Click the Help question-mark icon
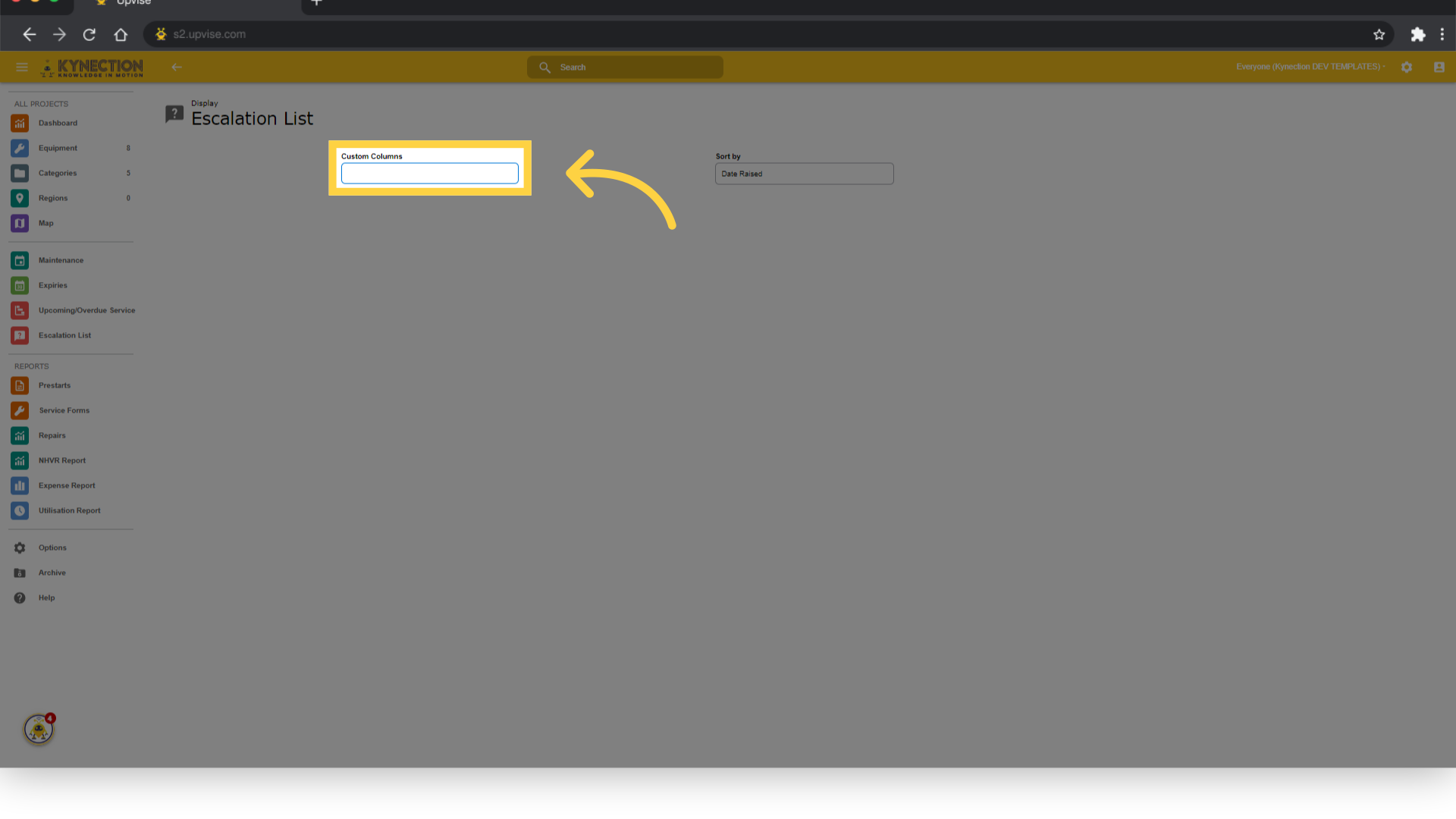The height and width of the screenshot is (819, 1456). click(20, 598)
